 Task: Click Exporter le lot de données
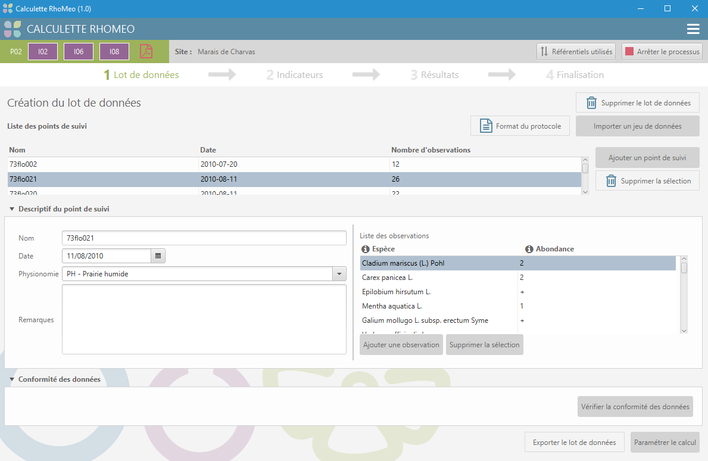click(574, 442)
